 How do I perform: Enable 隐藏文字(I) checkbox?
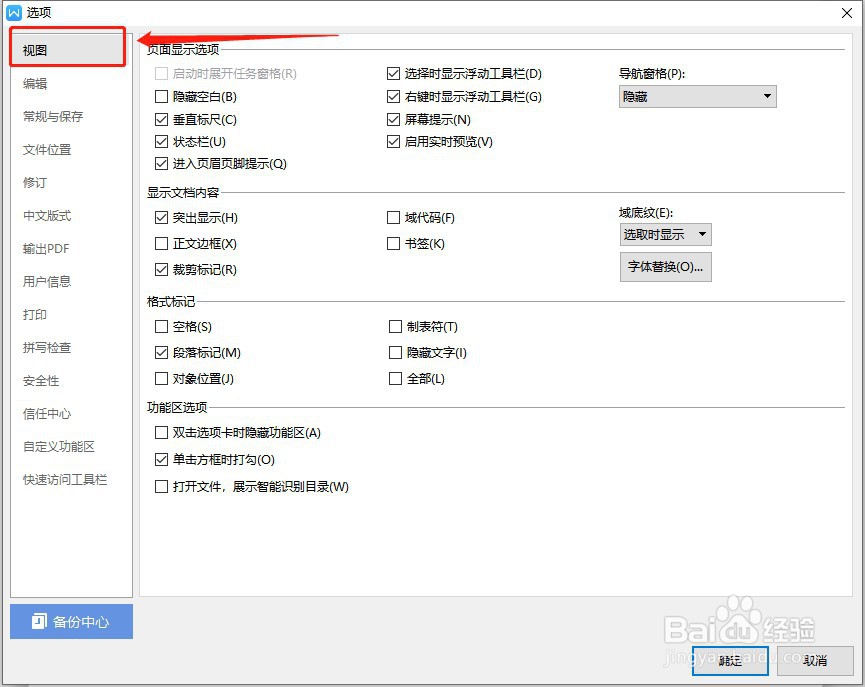pyautogui.click(x=395, y=352)
